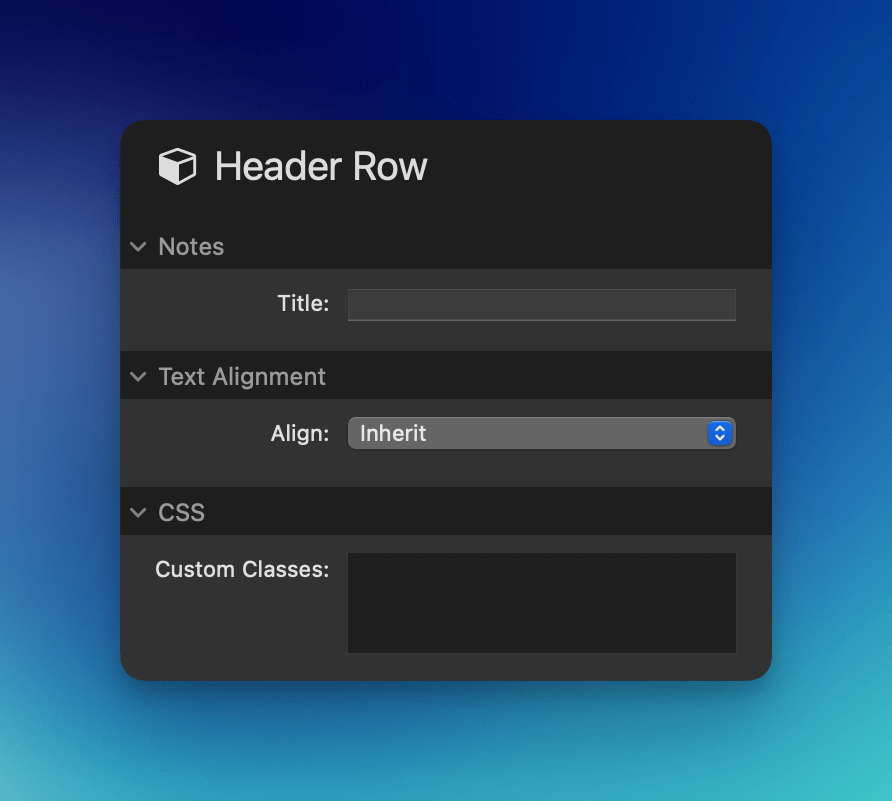Click the cube icon beside Header Row
892x801 pixels.
[x=177, y=166]
